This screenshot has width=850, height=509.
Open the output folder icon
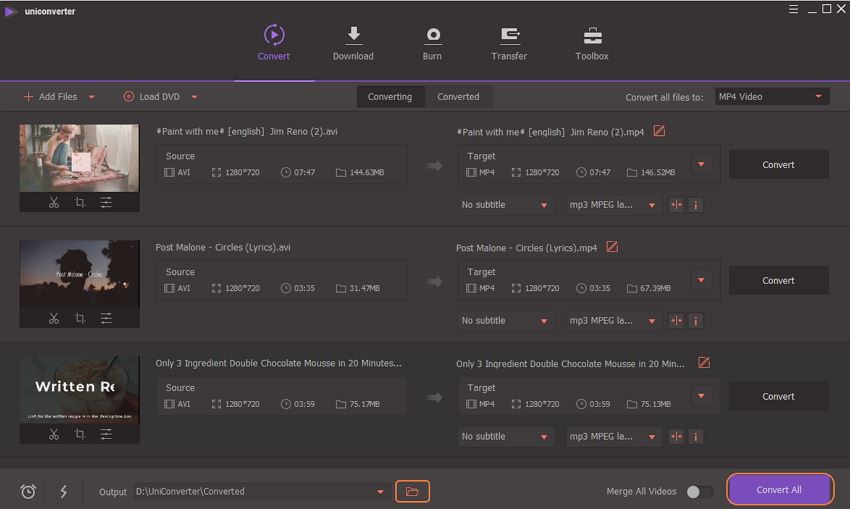point(412,492)
